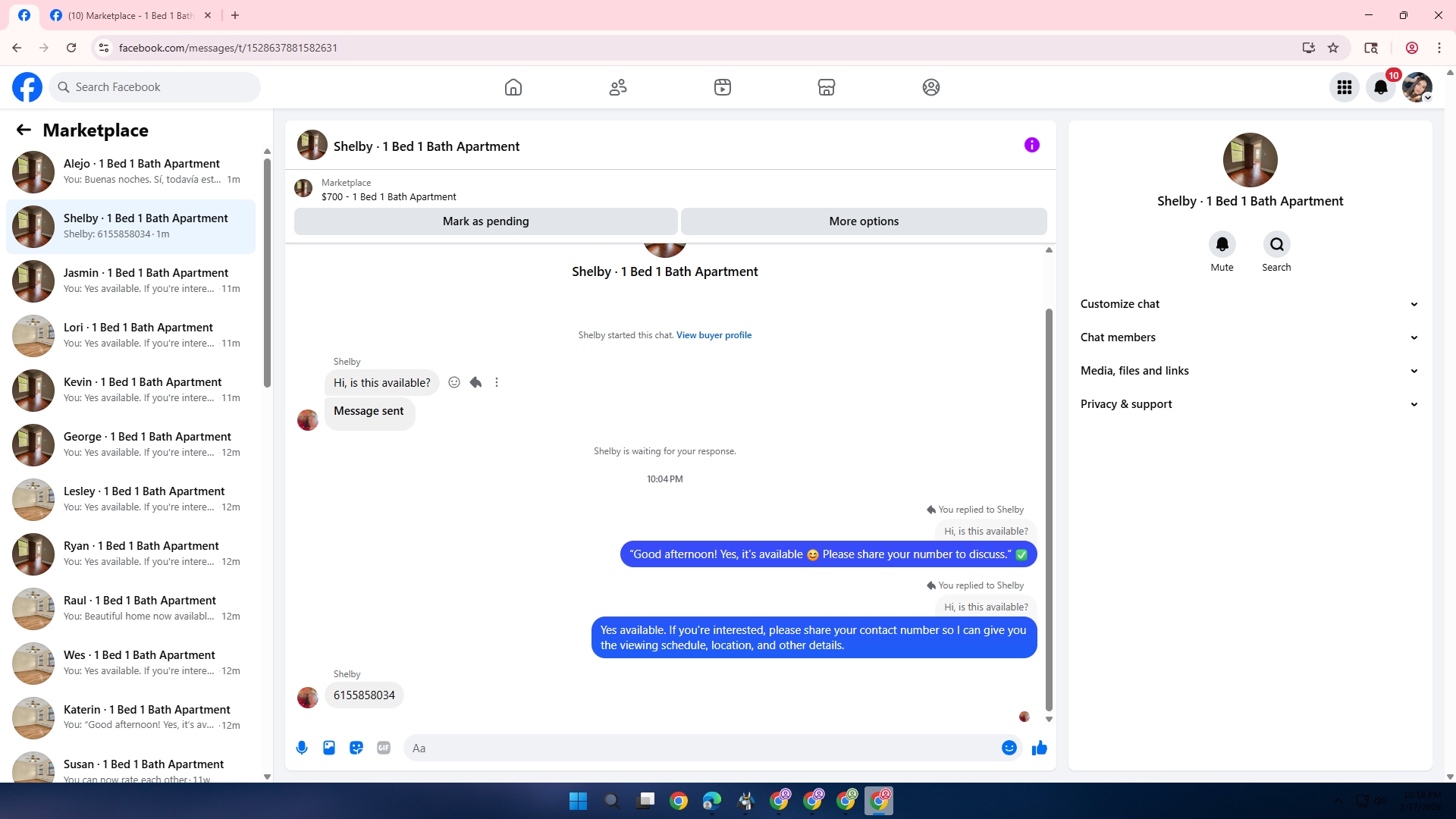Click the voice clip microphone icon
The height and width of the screenshot is (819, 1456).
(302, 748)
